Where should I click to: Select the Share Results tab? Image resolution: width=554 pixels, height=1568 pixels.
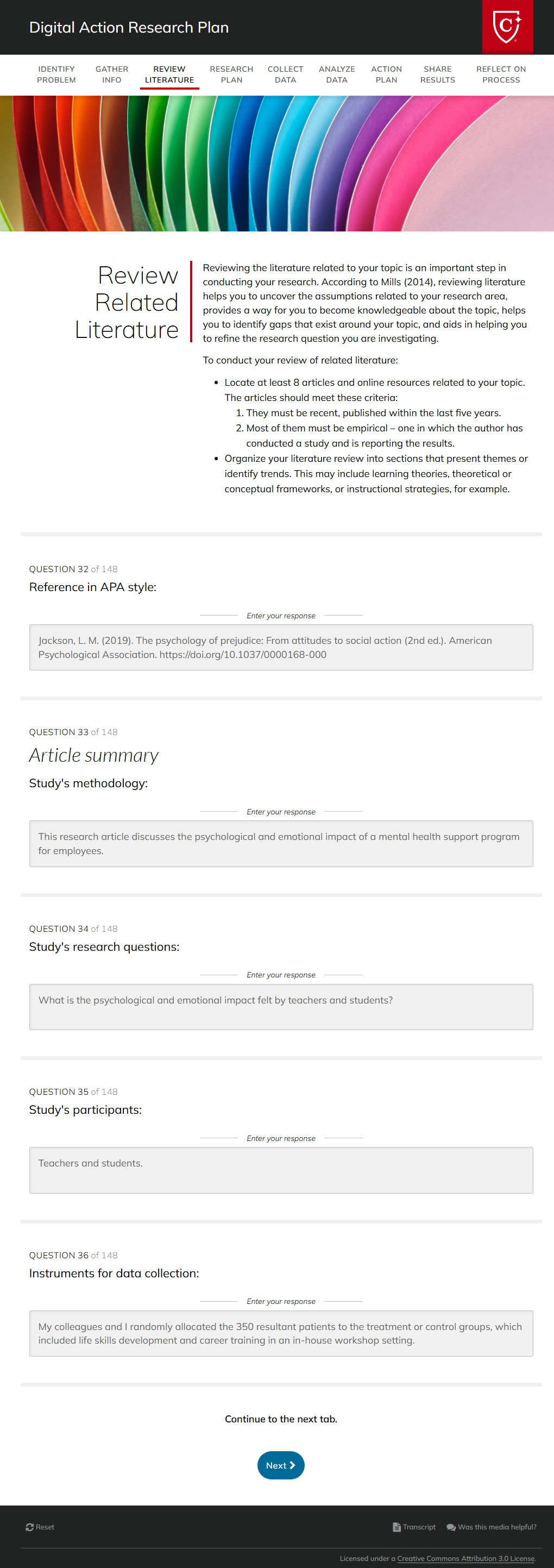(438, 74)
